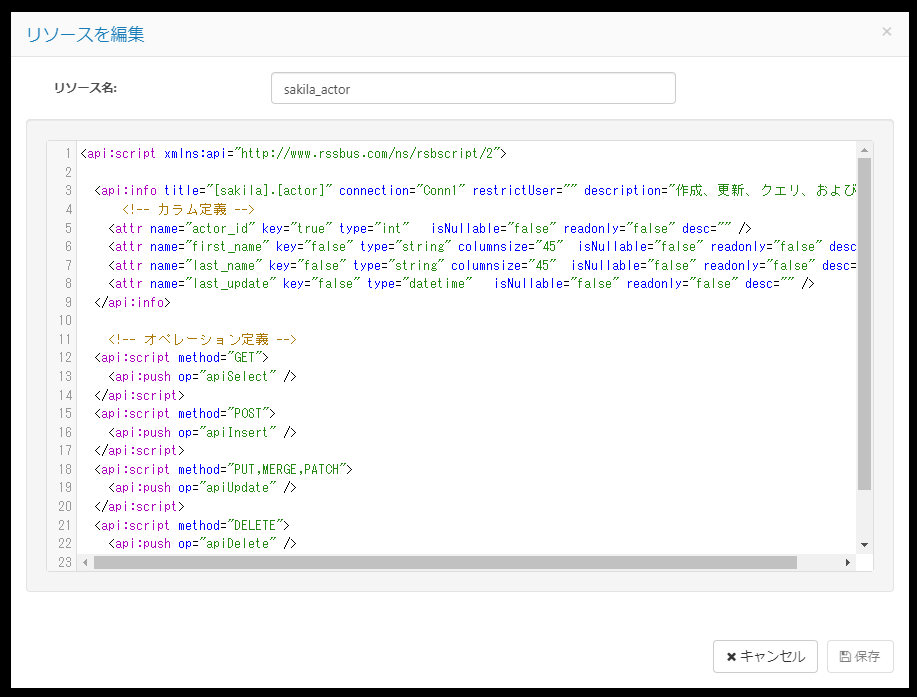Image resolution: width=917 pixels, height=697 pixels.
Task: Click the </api:script> tag on line 20
Action: (139, 506)
